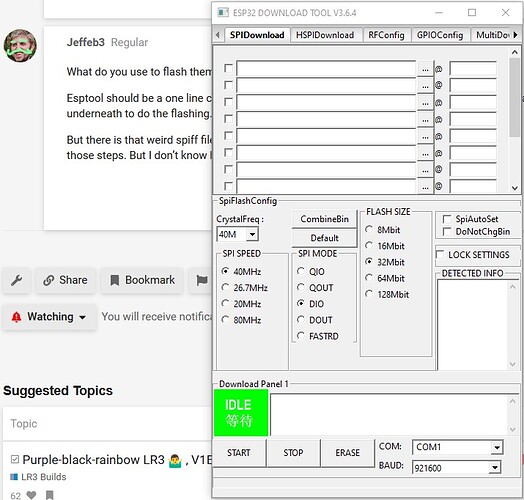The width and height of the screenshot is (524, 500).
Task: Select 20MHz SPI speed
Action: [225, 303]
